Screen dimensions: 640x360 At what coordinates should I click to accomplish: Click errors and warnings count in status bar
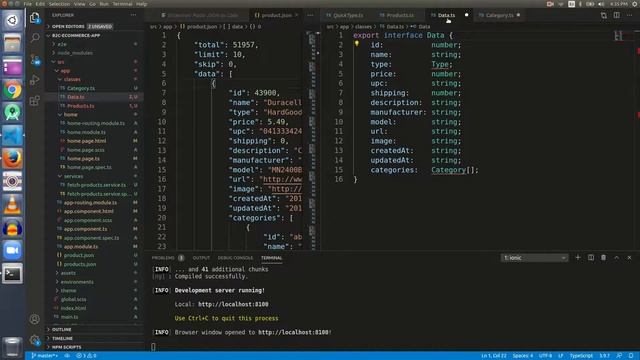tap(86, 356)
